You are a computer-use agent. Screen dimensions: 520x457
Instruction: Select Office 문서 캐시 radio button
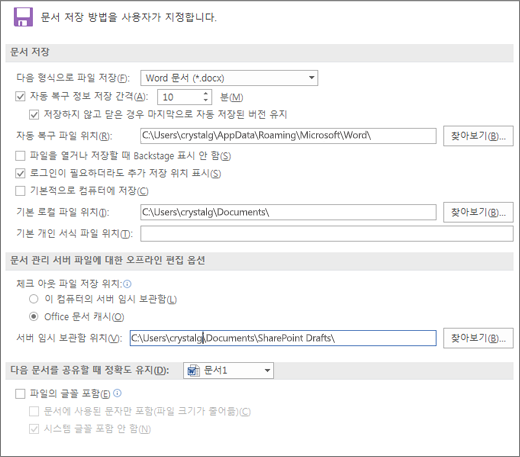(x=34, y=316)
